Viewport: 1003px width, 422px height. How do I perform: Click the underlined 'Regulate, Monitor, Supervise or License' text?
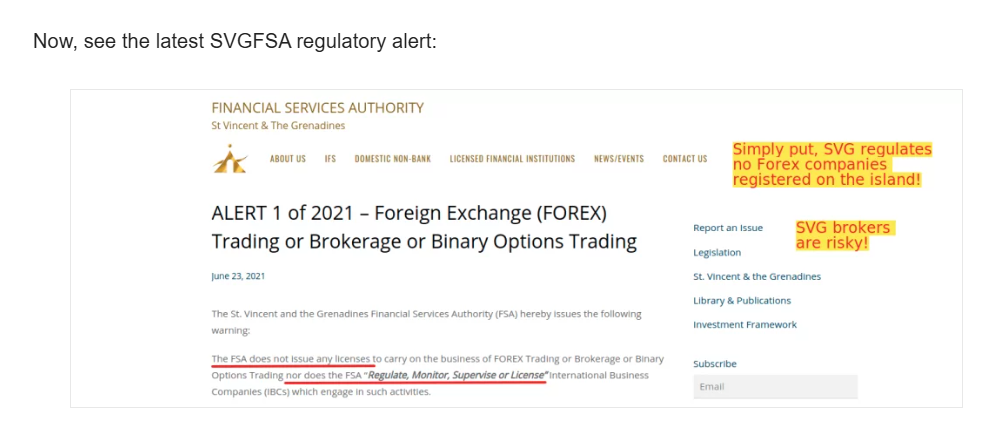[458, 375]
